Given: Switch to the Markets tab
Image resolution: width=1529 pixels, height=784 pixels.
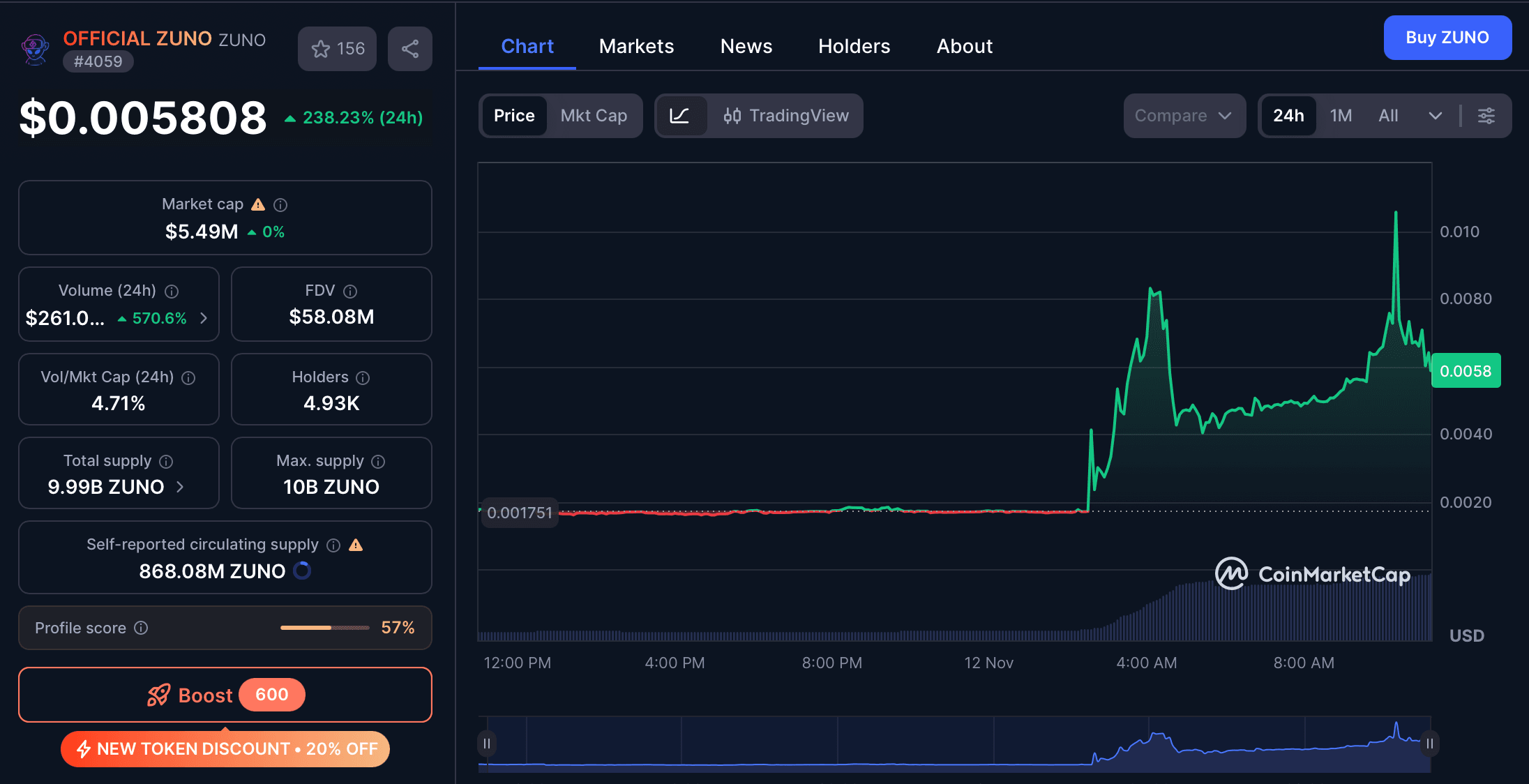Looking at the screenshot, I should pyautogui.click(x=636, y=46).
